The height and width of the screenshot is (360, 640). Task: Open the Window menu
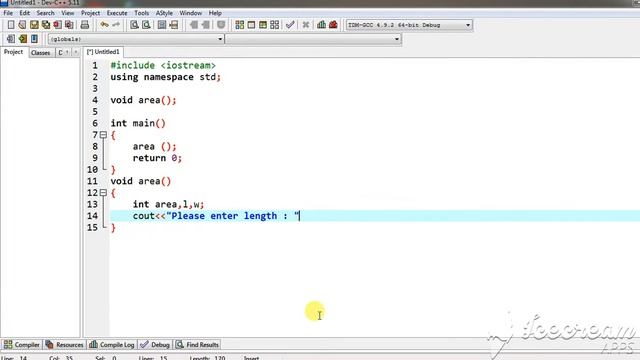coord(191,13)
